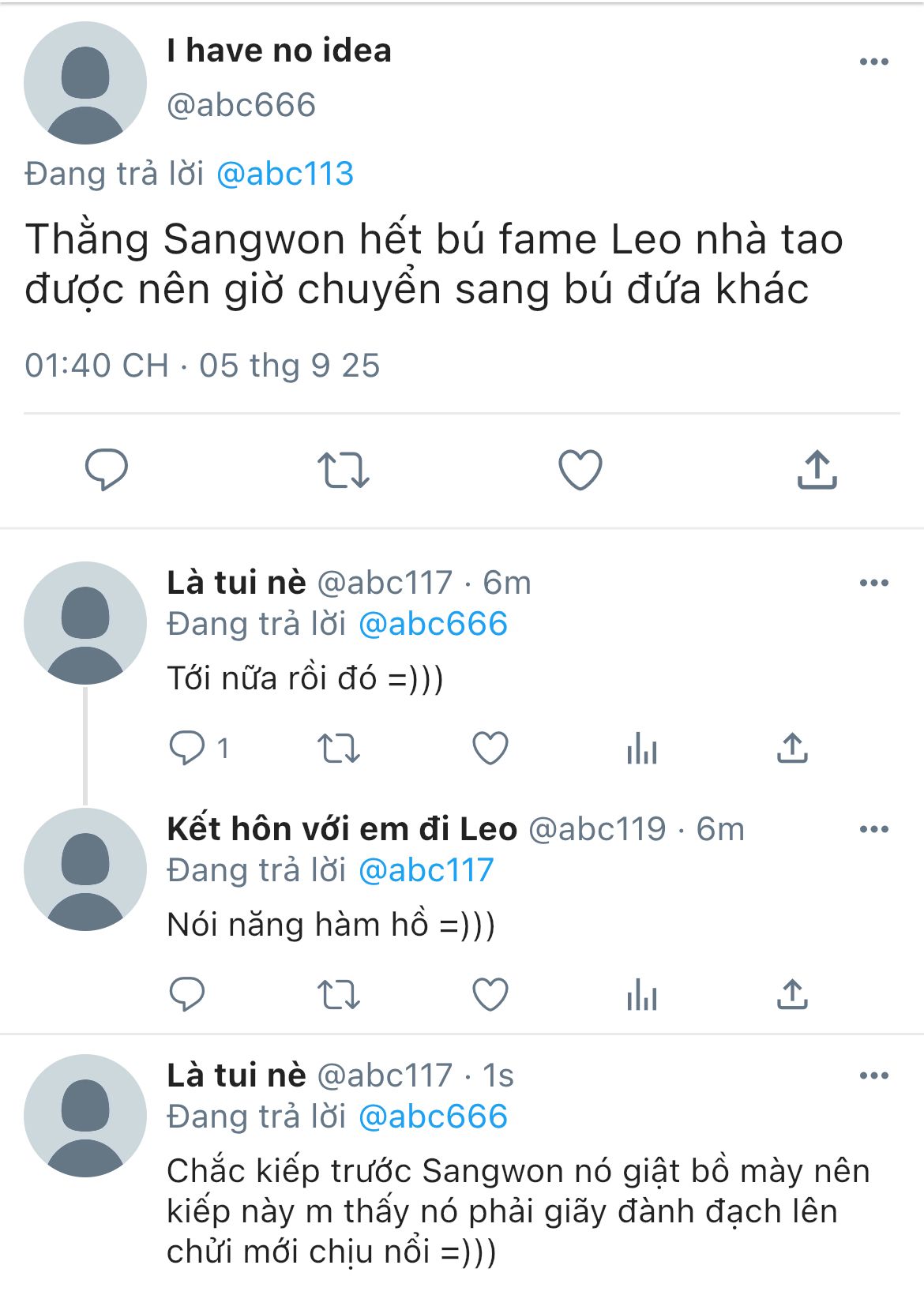Open profile picture of I have no idea
The image size is (924, 1295).
pos(85,83)
